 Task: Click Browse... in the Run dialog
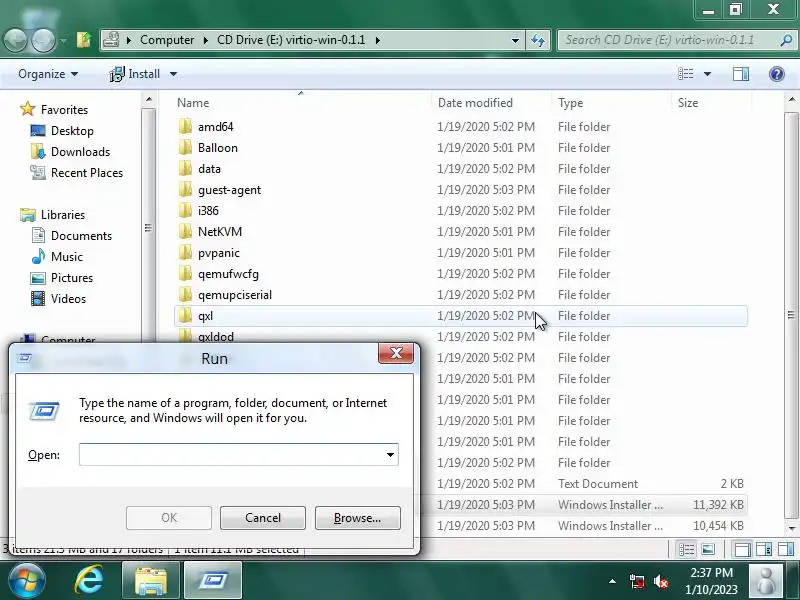coord(358,518)
